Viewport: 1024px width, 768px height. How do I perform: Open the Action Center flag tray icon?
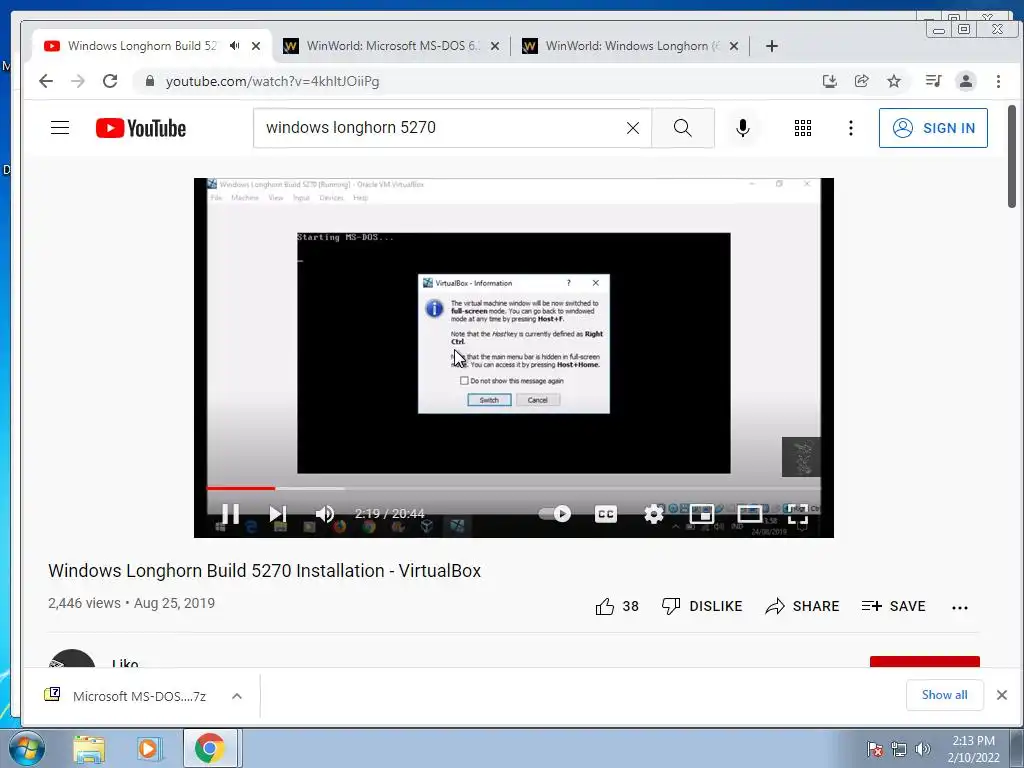[x=874, y=749]
